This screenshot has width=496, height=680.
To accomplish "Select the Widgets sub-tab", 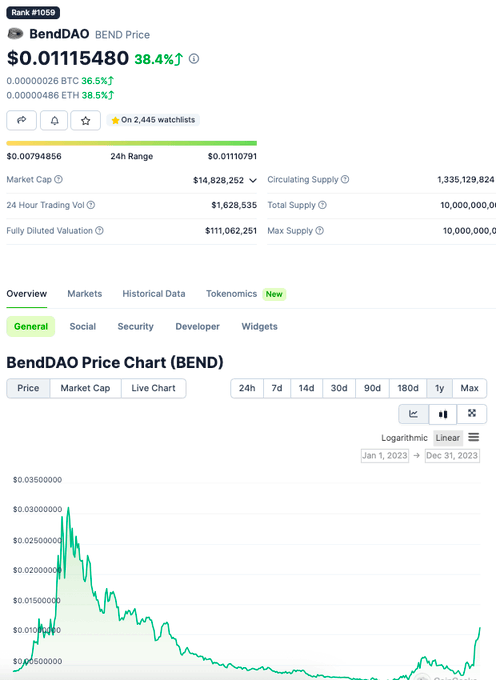I will click(x=259, y=327).
